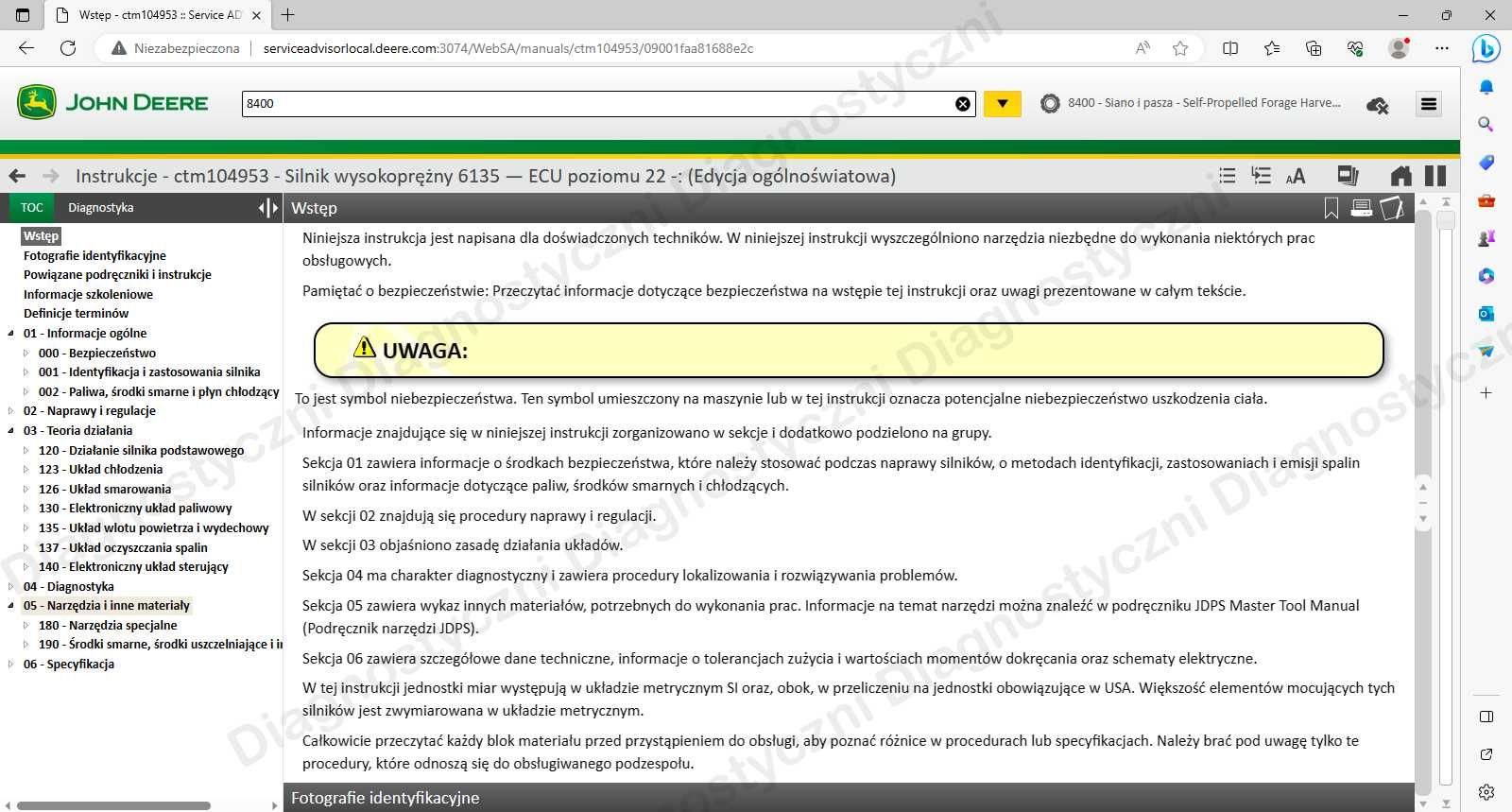Screen dimensions: 1512x812
Task: Click the indented list icon in manual toolbar
Action: click(1261, 176)
